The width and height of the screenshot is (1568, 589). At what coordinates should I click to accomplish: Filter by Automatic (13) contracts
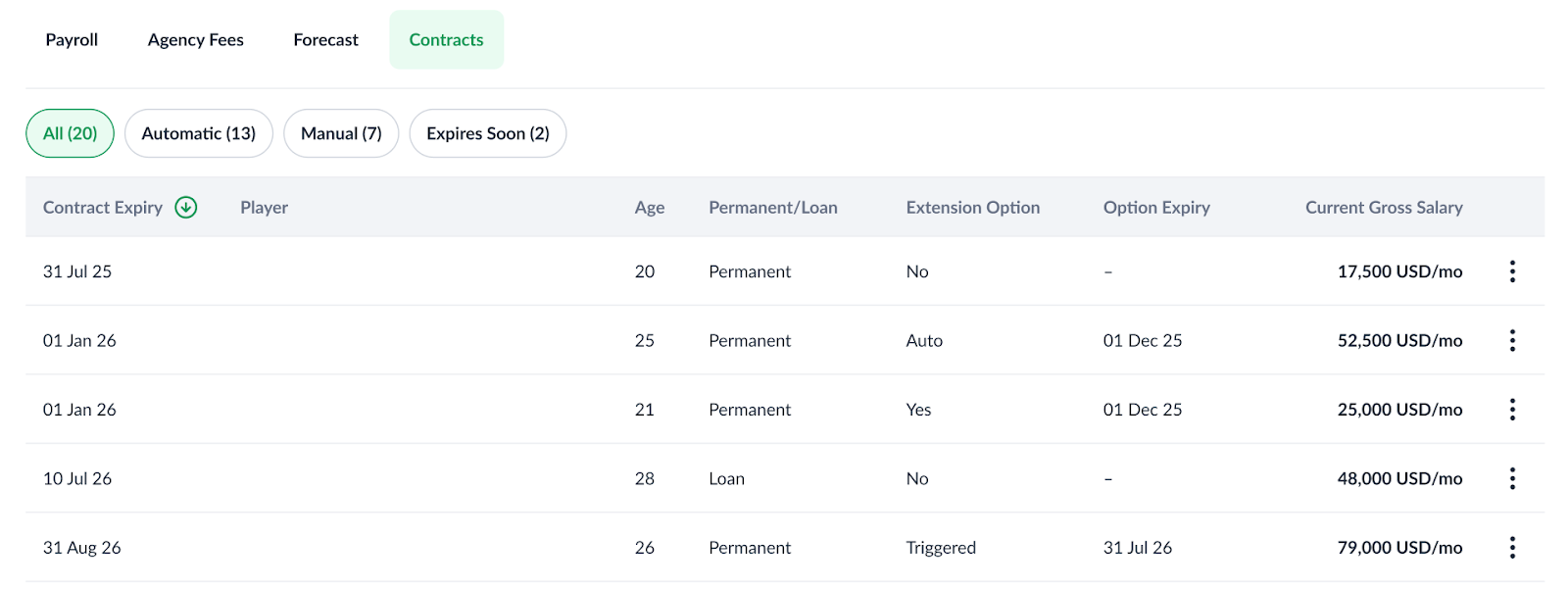pyautogui.click(x=198, y=133)
